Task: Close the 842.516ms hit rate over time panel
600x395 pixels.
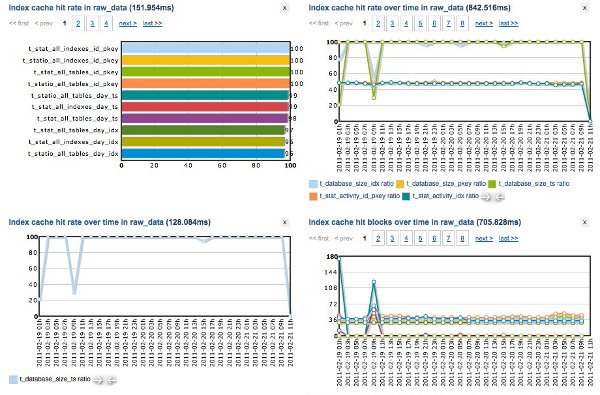Action: pyautogui.click(x=584, y=8)
